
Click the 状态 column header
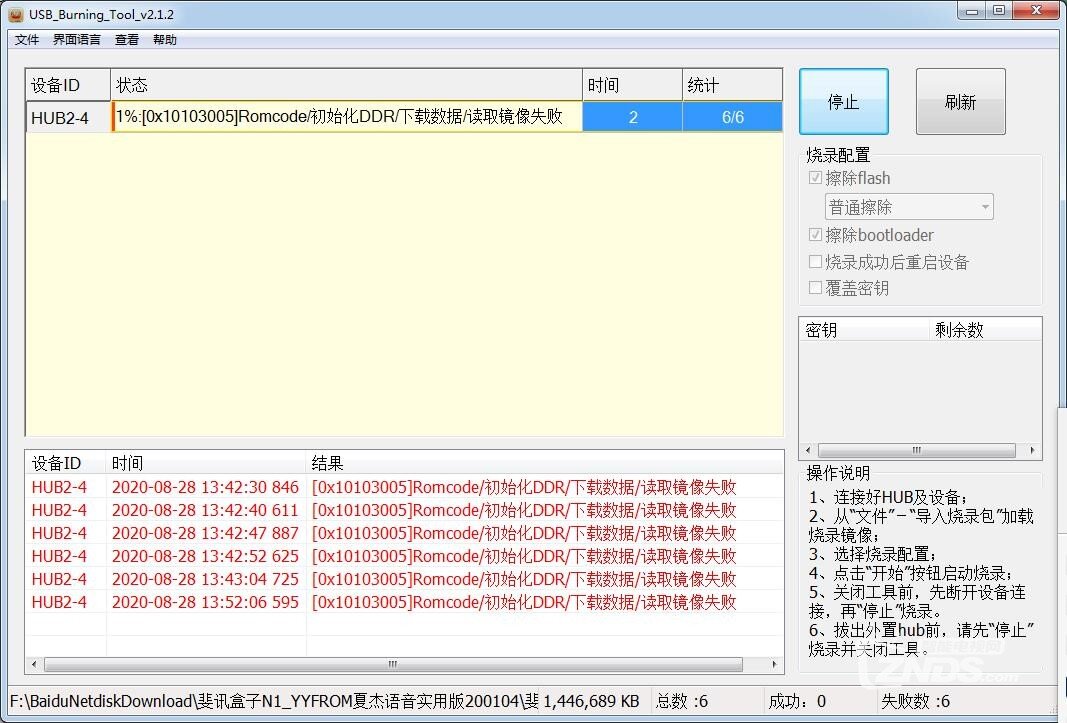(345, 85)
